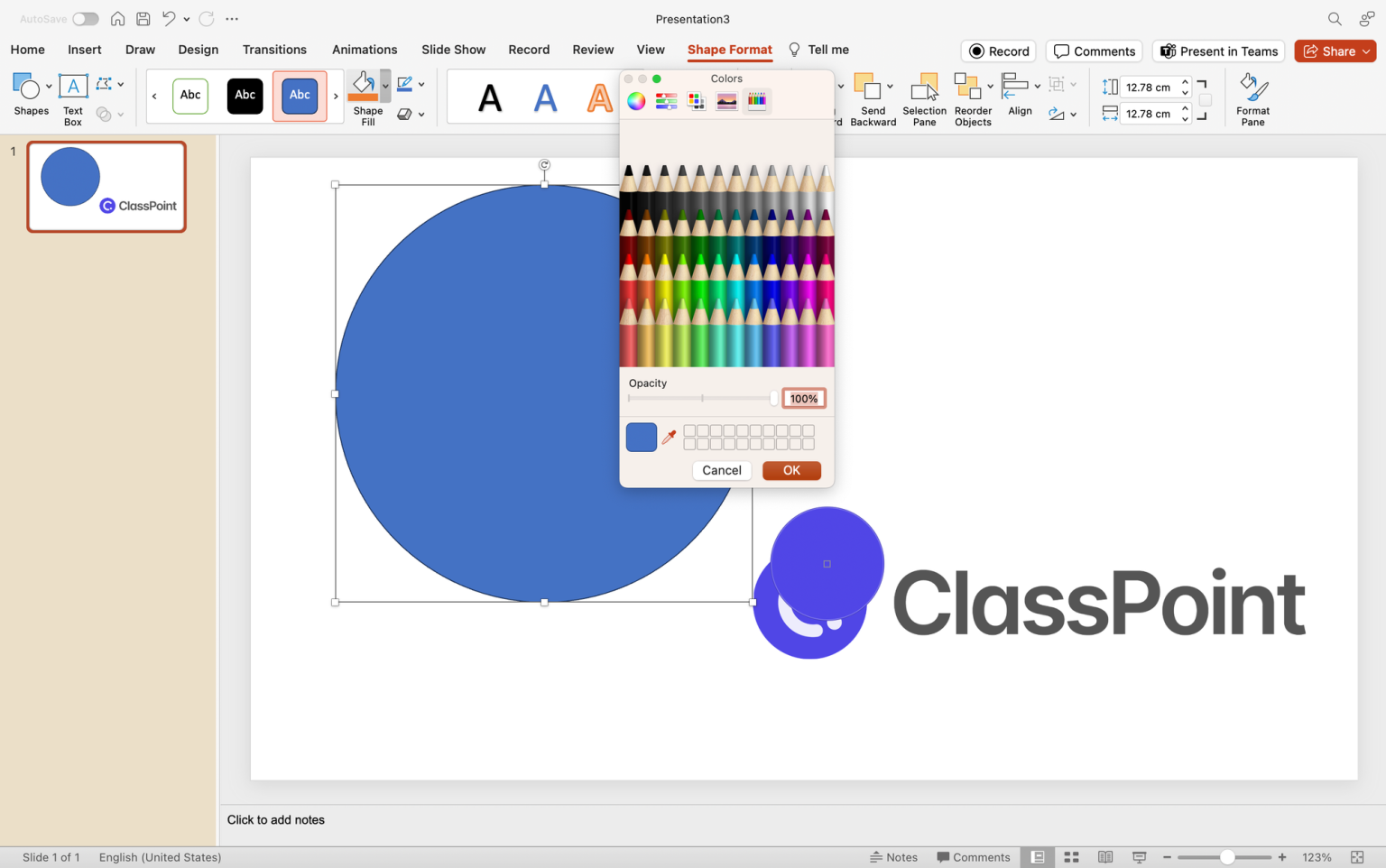The height and width of the screenshot is (868, 1386).
Task: Open the Image Palettes view
Action: pos(726,101)
